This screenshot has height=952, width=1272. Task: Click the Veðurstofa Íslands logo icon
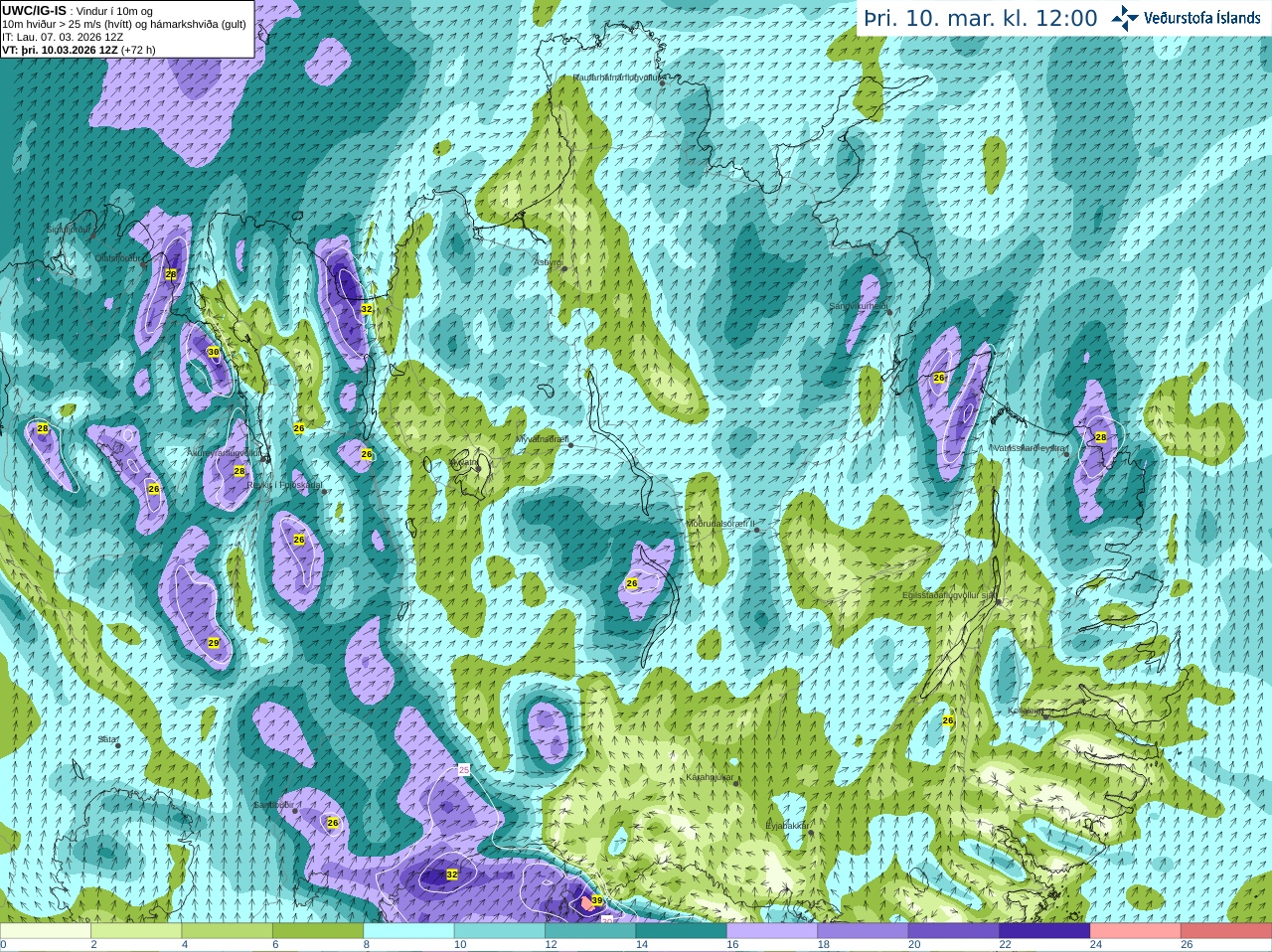pyautogui.click(x=1125, y=18)
